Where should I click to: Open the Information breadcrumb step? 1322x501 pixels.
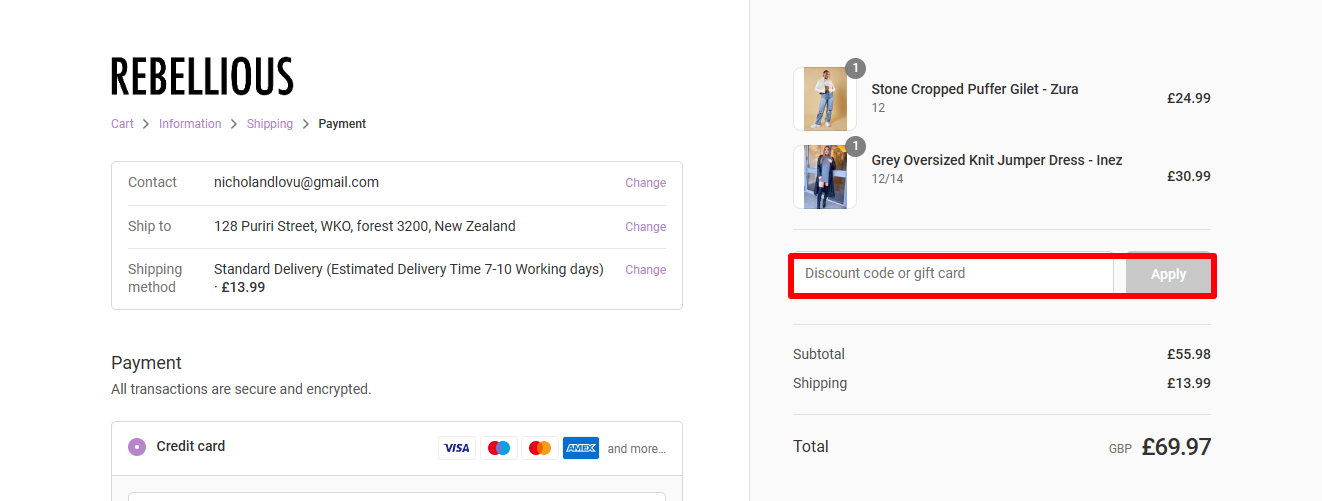(x=190, y=124)
